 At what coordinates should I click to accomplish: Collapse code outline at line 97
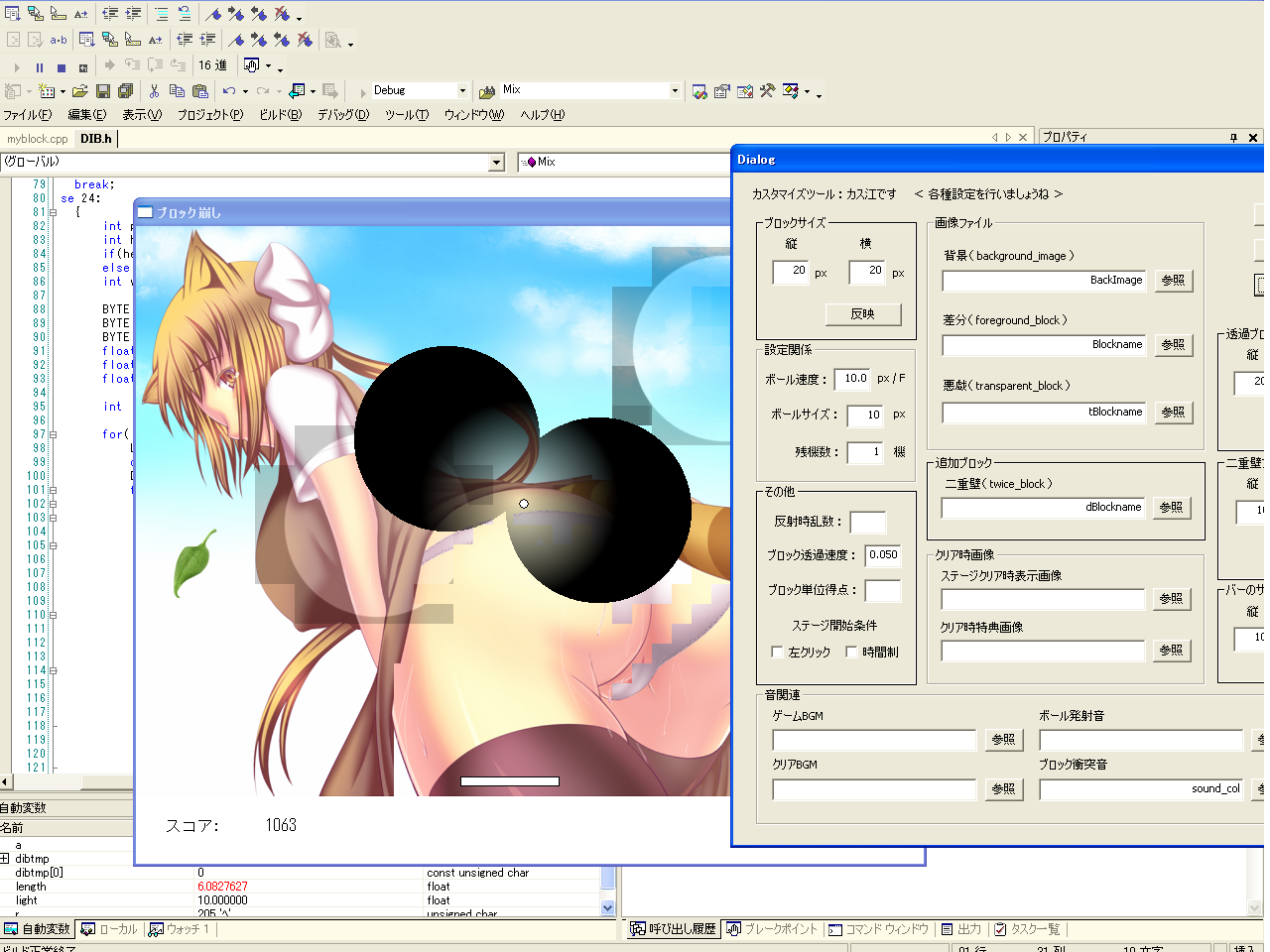pos(53,434)
